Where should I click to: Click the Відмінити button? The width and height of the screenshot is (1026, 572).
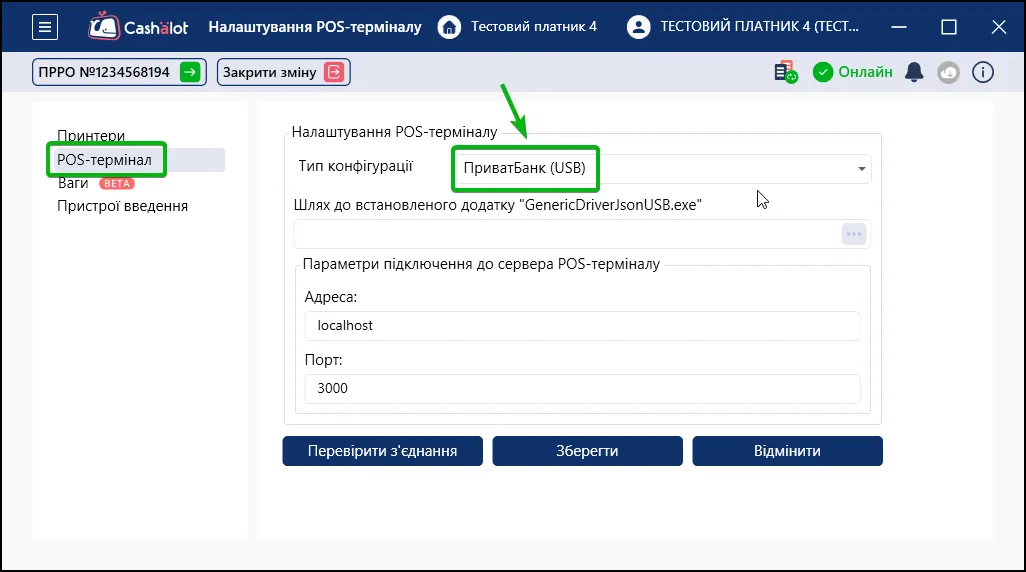pos(787,451)
